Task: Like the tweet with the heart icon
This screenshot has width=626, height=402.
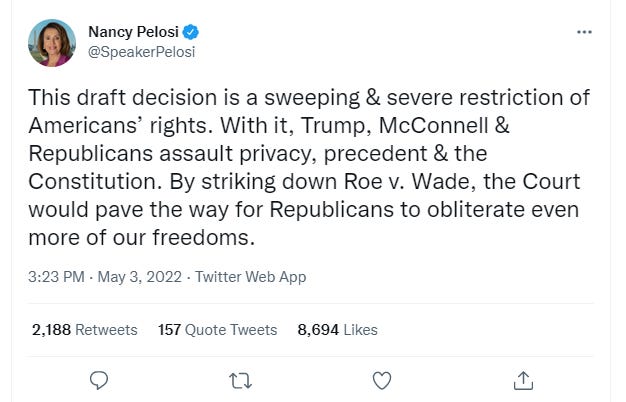Action: (381, 380)
